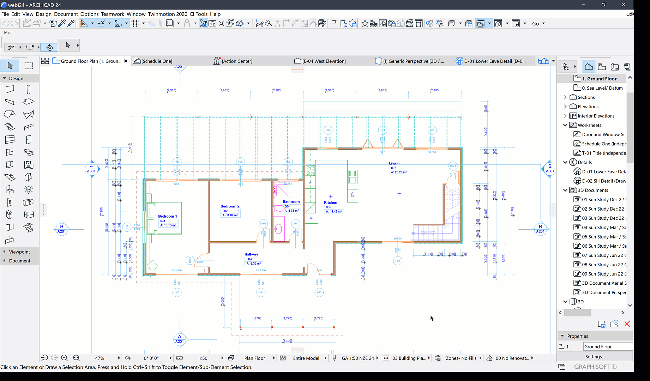Viewport: 650px width, 381px height.
Task: Open the tab list dropdown arrow
Action: 553,61
